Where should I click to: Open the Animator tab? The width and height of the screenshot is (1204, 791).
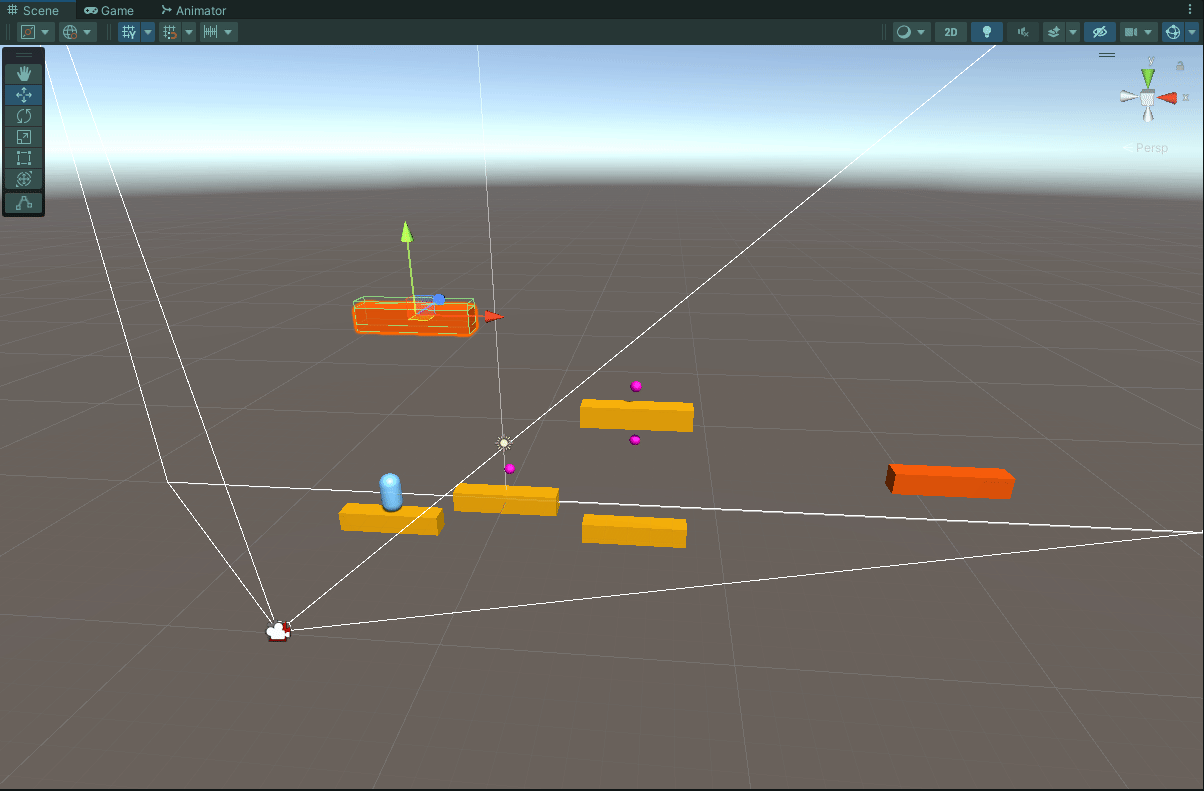(x=193, y=10)
